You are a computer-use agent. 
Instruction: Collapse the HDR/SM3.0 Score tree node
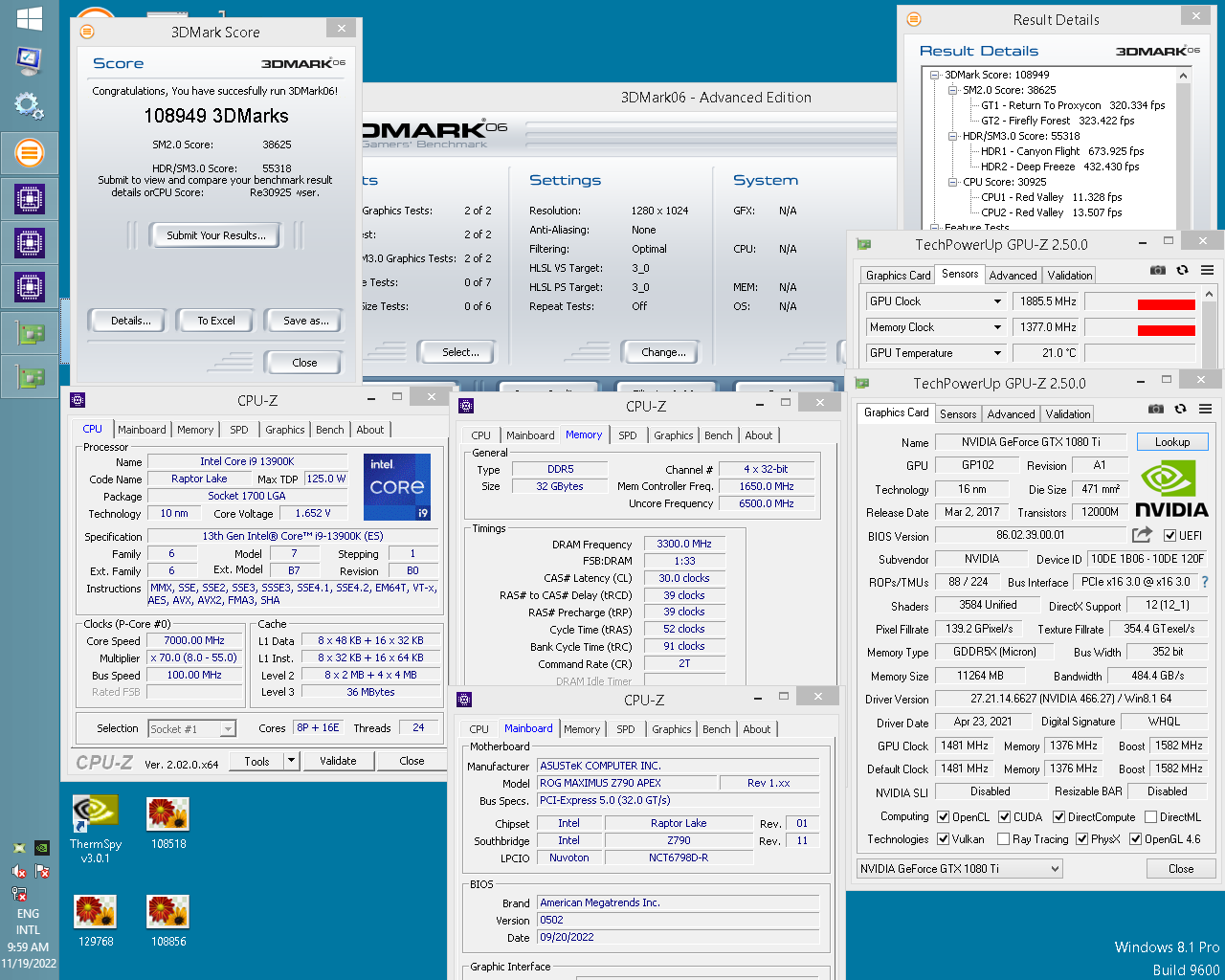tap(953, 136)
